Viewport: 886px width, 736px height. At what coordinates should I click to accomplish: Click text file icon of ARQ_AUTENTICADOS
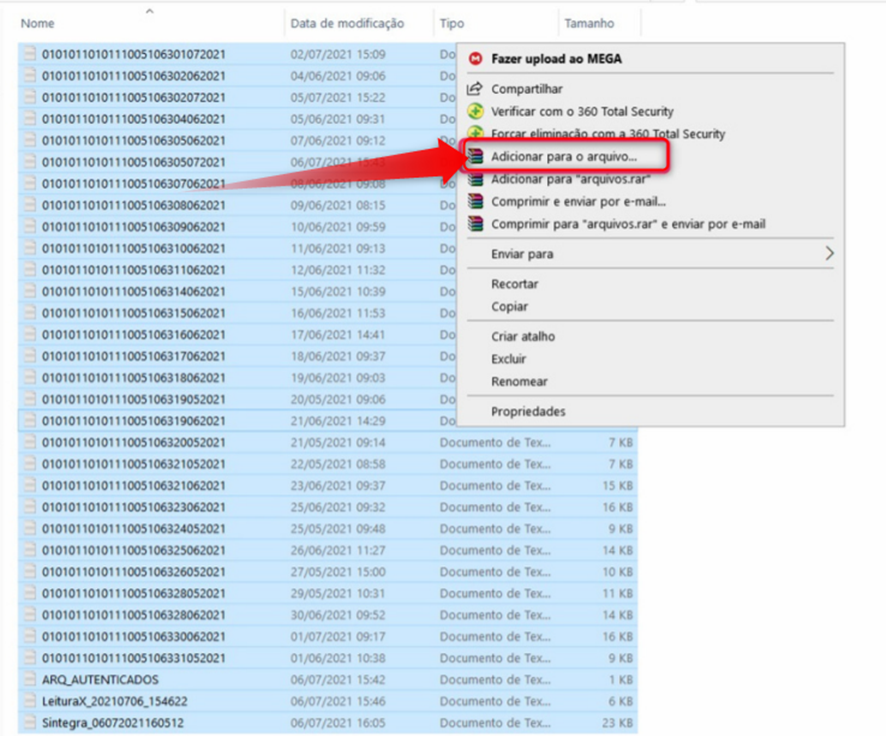point(29,679)
